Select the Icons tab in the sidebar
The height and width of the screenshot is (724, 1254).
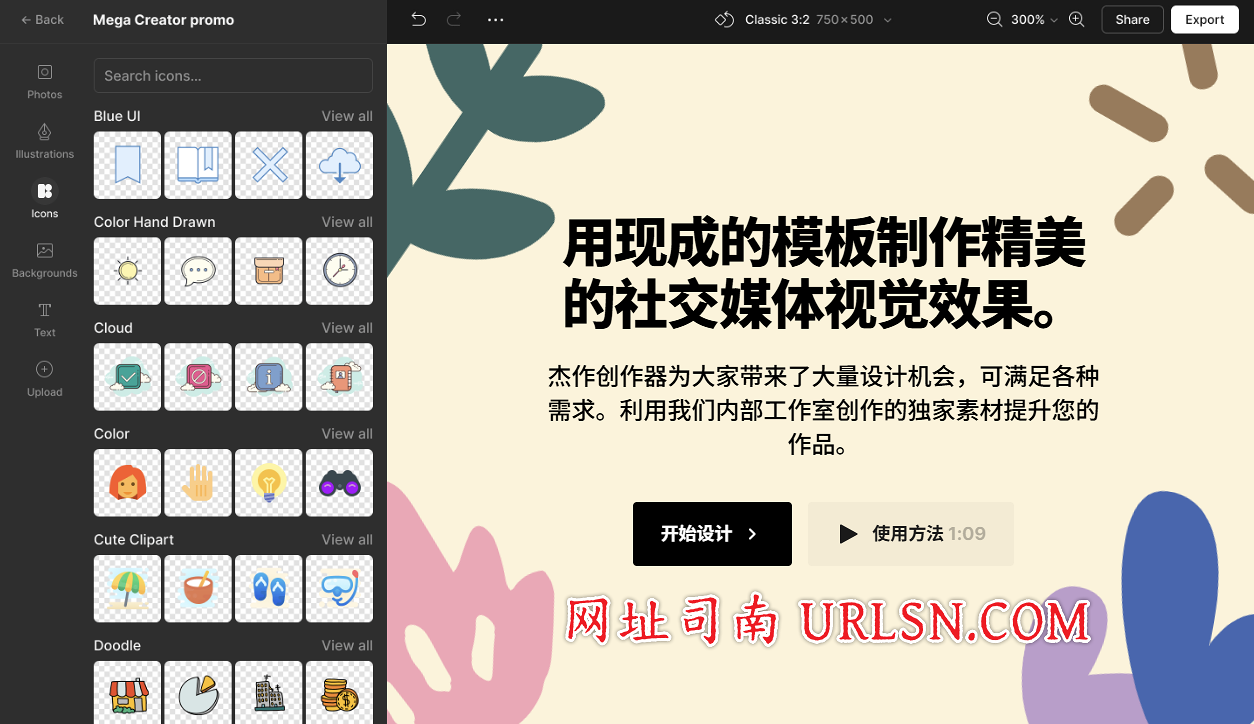click(x=44, y=199)
